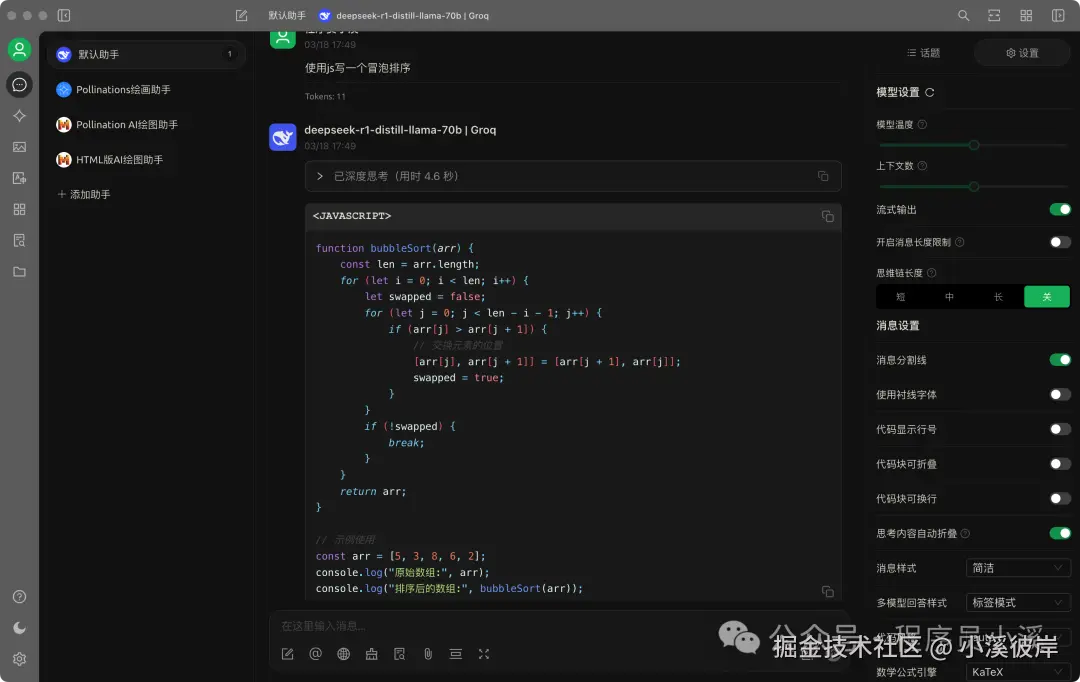Viewport: 1080px width, 682px height.
Task: Click the message input field 在这里输入消息
Action: click(x=558, y=626)
